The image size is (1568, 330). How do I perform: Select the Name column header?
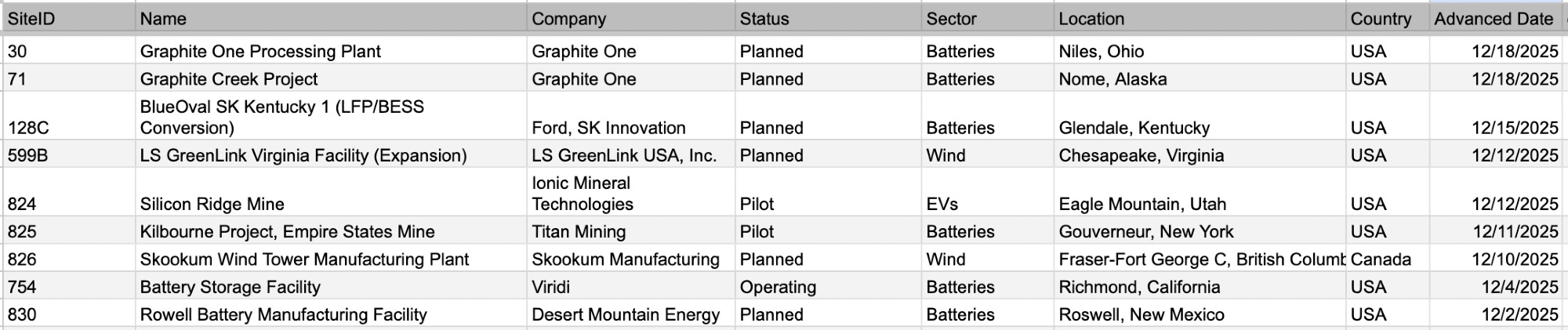point(163,19)
